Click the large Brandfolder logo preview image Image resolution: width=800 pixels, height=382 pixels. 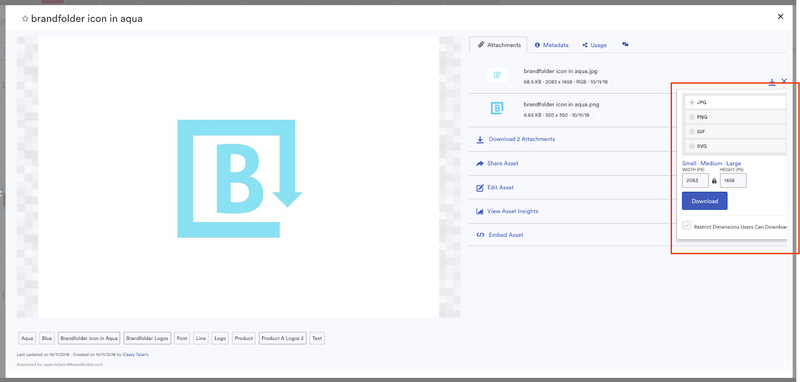(x=239, y=176)
